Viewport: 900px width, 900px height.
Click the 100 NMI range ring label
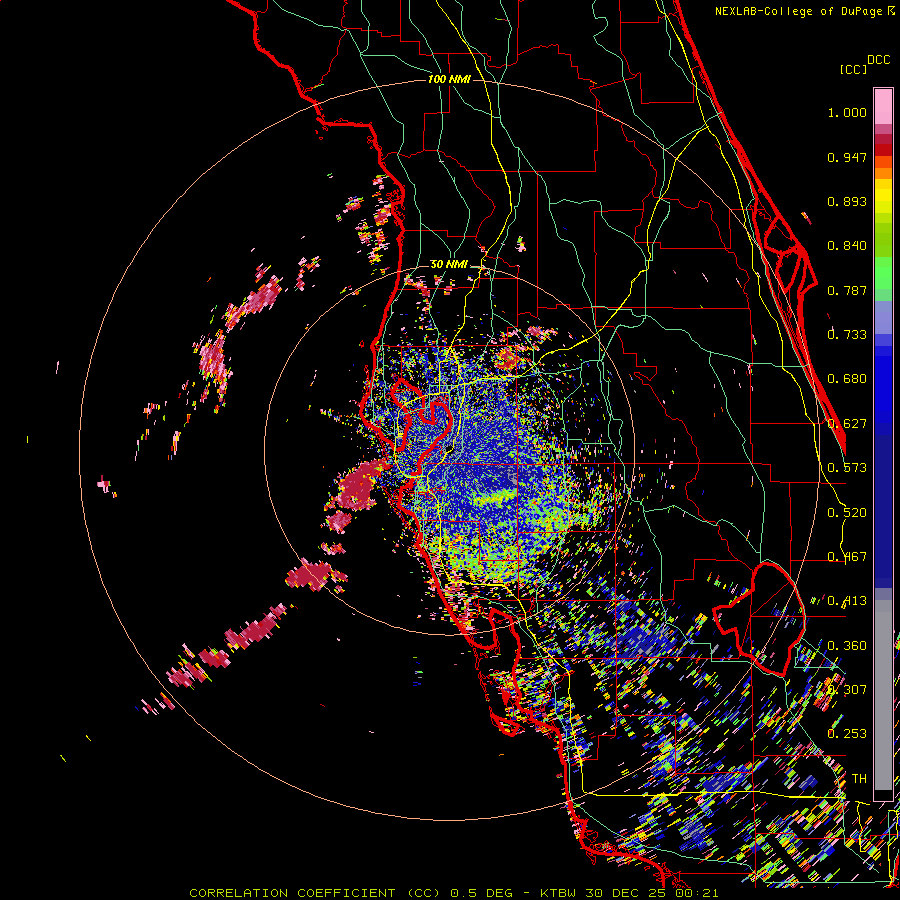[449, 79]
